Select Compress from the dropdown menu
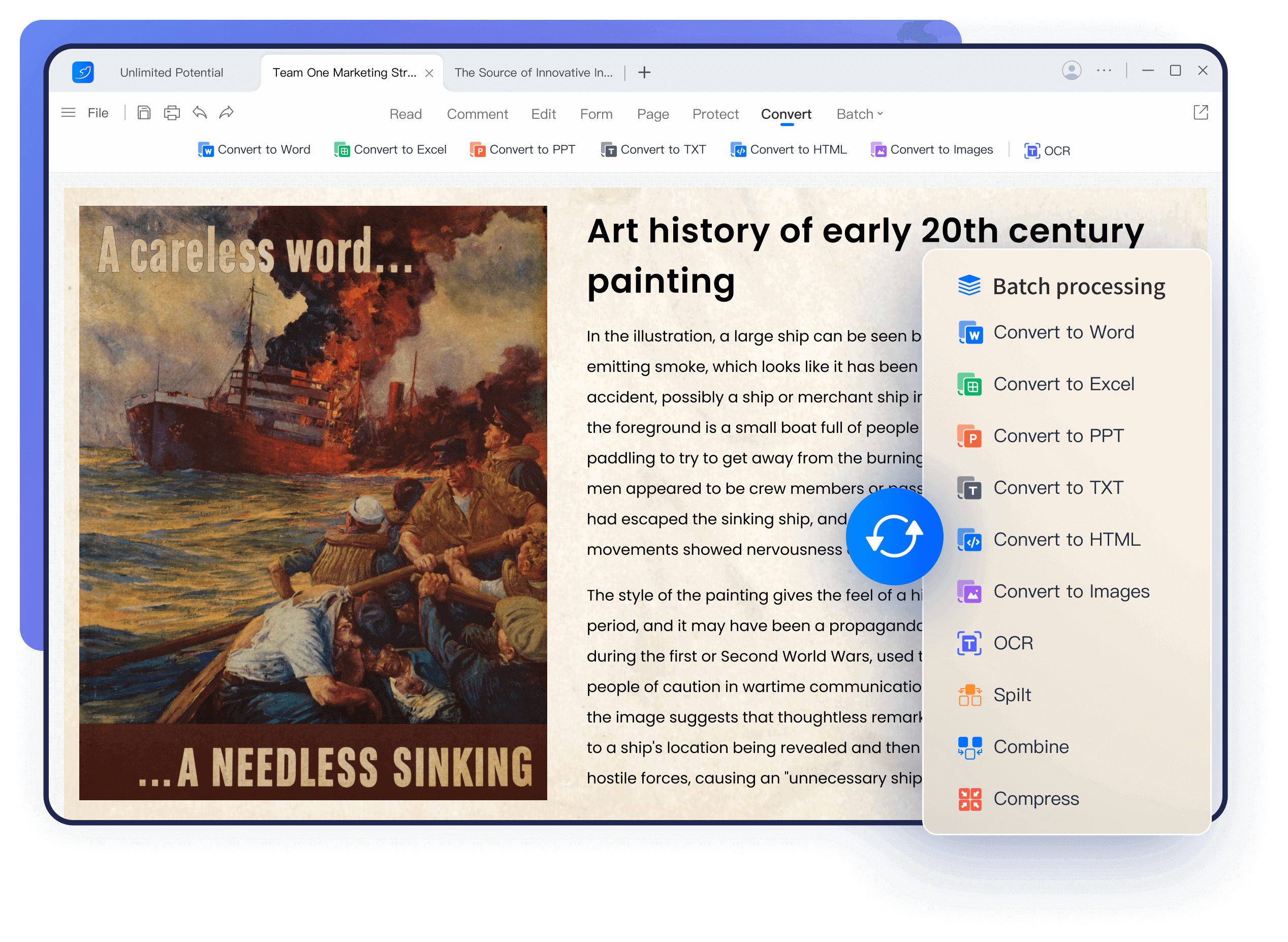The width and height of the screenshot is (1288, 942). pyautogui.click(x=1035, y=798)
